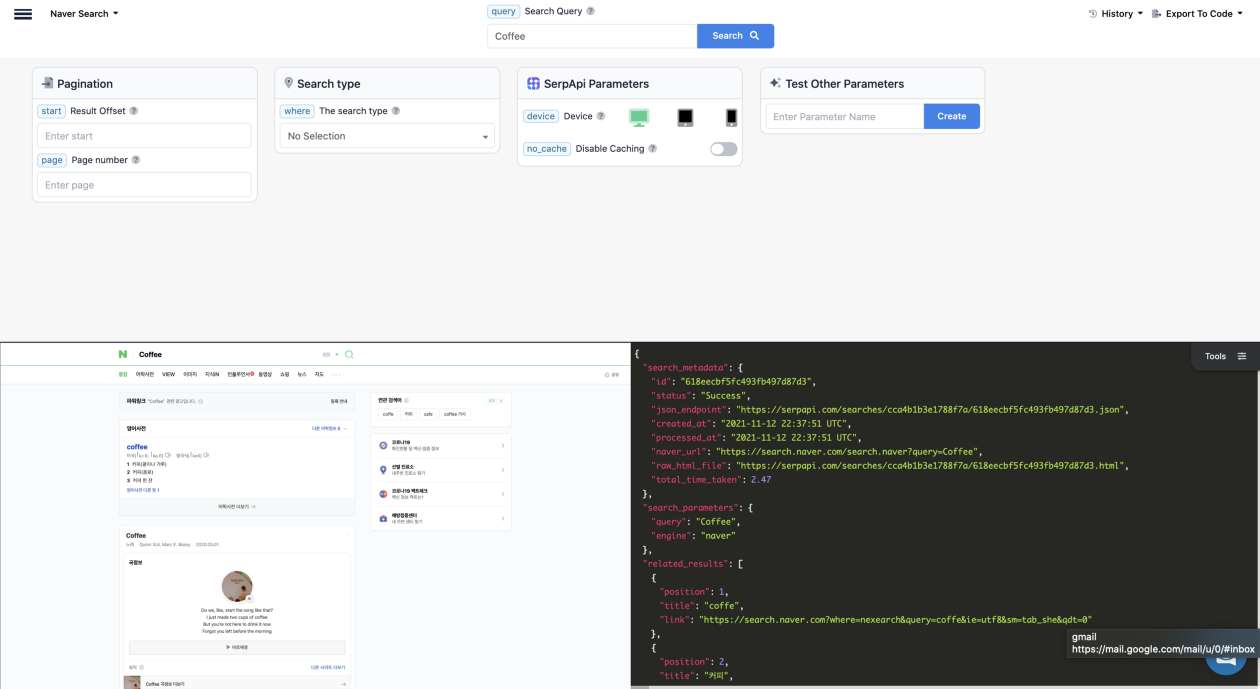This screenshot has width=1260, height=689.
Task: Open the 선별 진료소 location row
Action: pyautogui.click(x=440, y=469)
